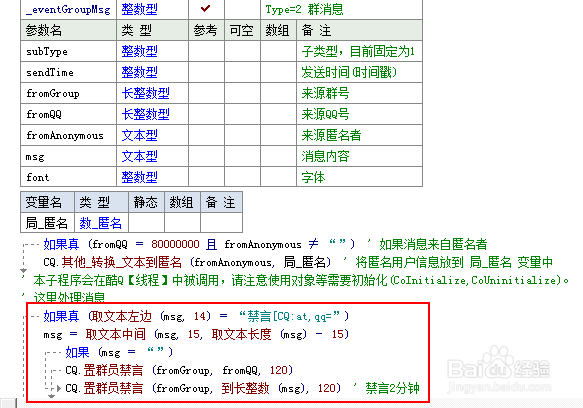Click the 取文本长度 function call
This screenshot has height=408, width=583.
242,334
